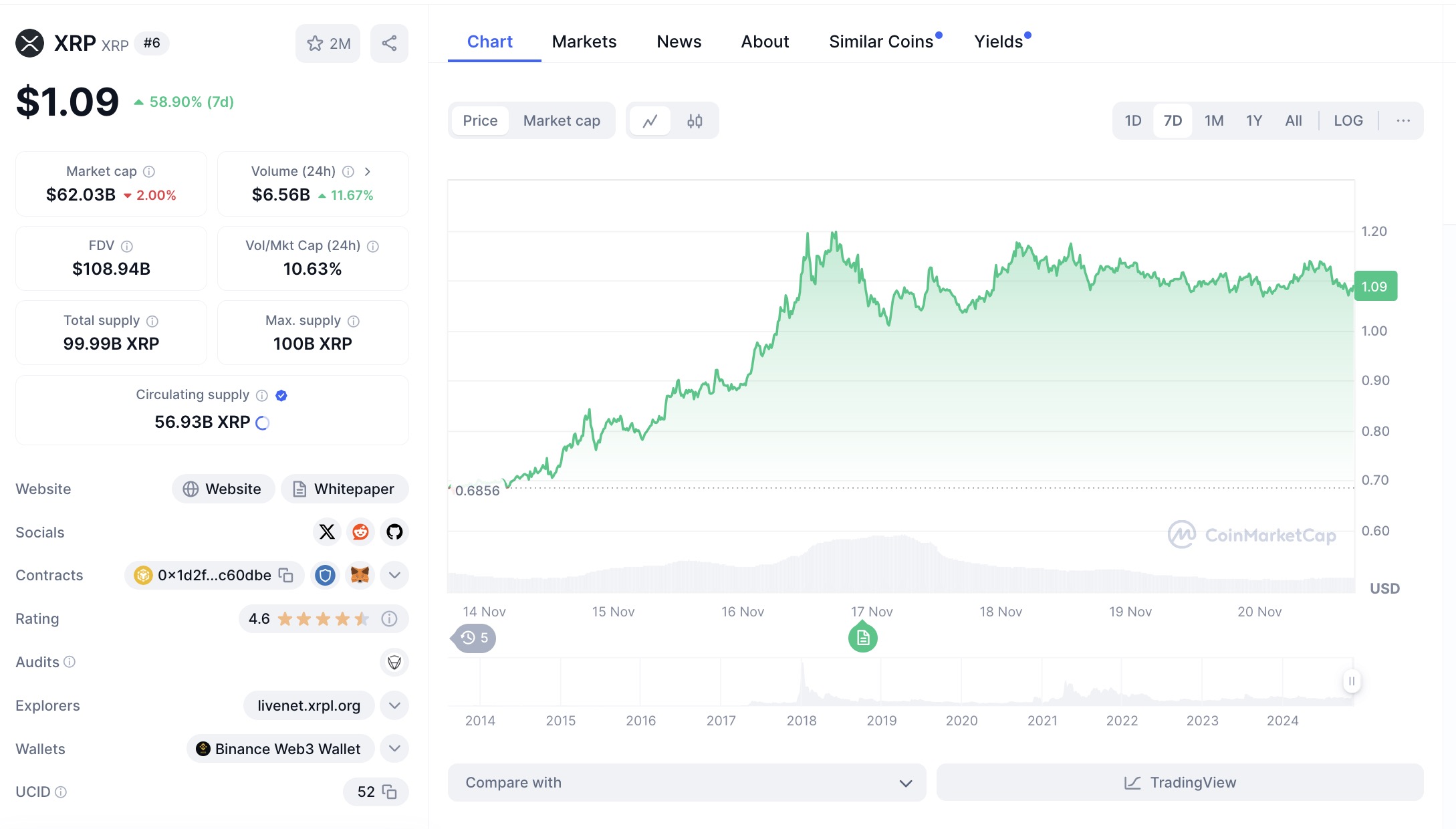Click the 58.90% (7d) change text

click(191, 102)
